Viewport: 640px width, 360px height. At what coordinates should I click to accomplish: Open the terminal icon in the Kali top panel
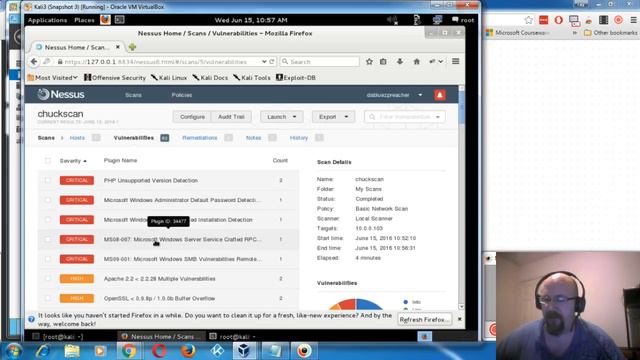click(x=120, y=20)
